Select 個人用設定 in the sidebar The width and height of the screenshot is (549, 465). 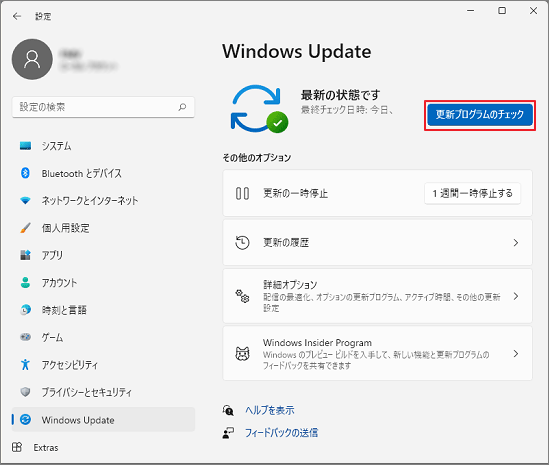coord(103,228)
